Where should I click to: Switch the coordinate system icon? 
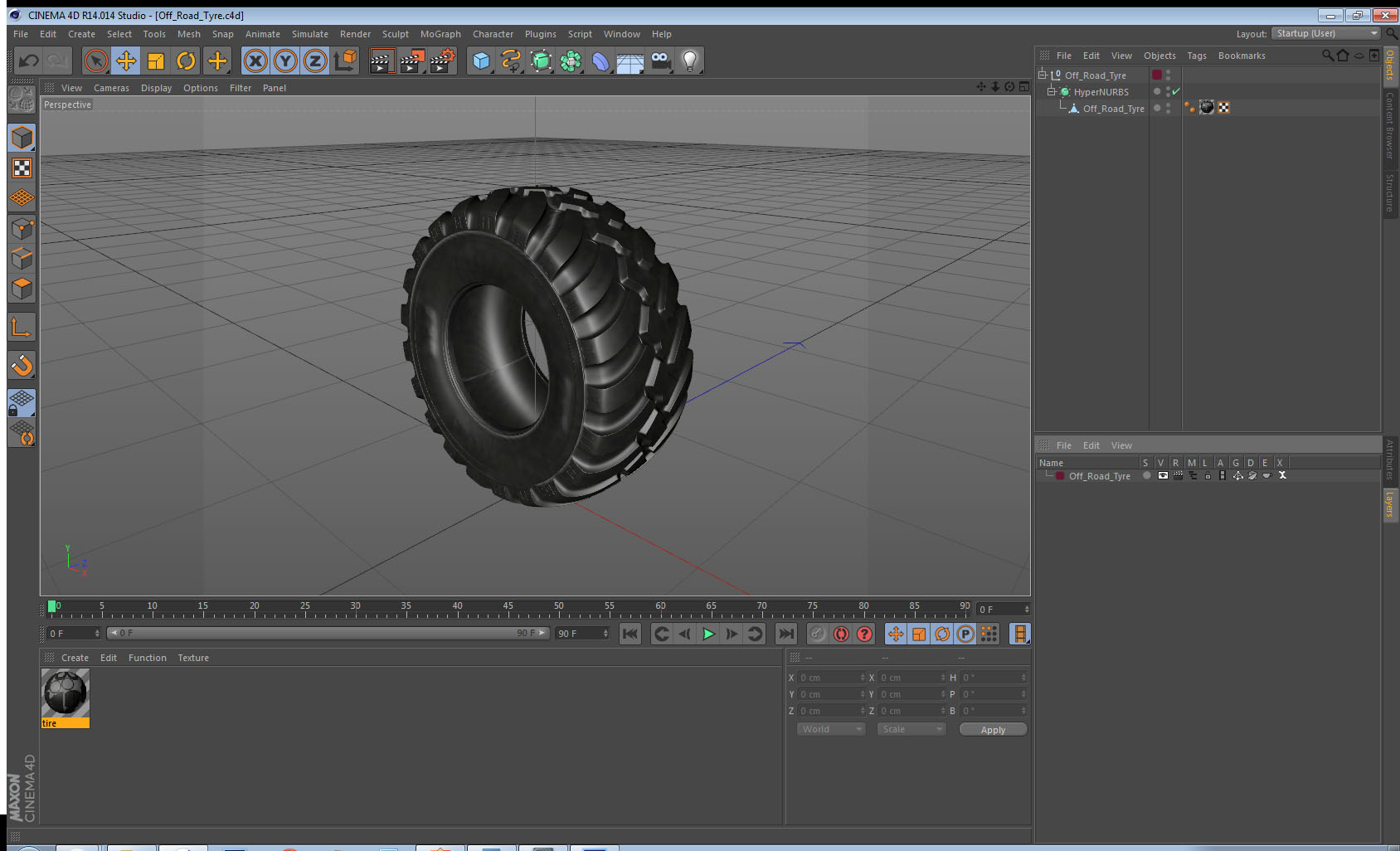(345, 61)
